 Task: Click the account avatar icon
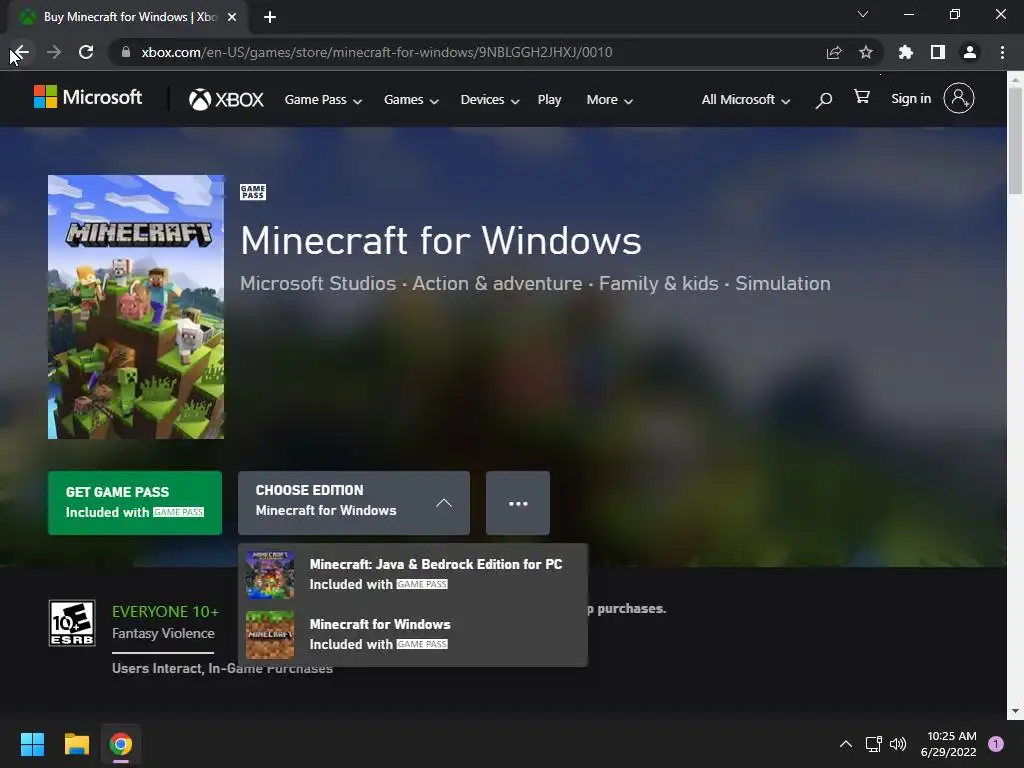click(959, 99)
